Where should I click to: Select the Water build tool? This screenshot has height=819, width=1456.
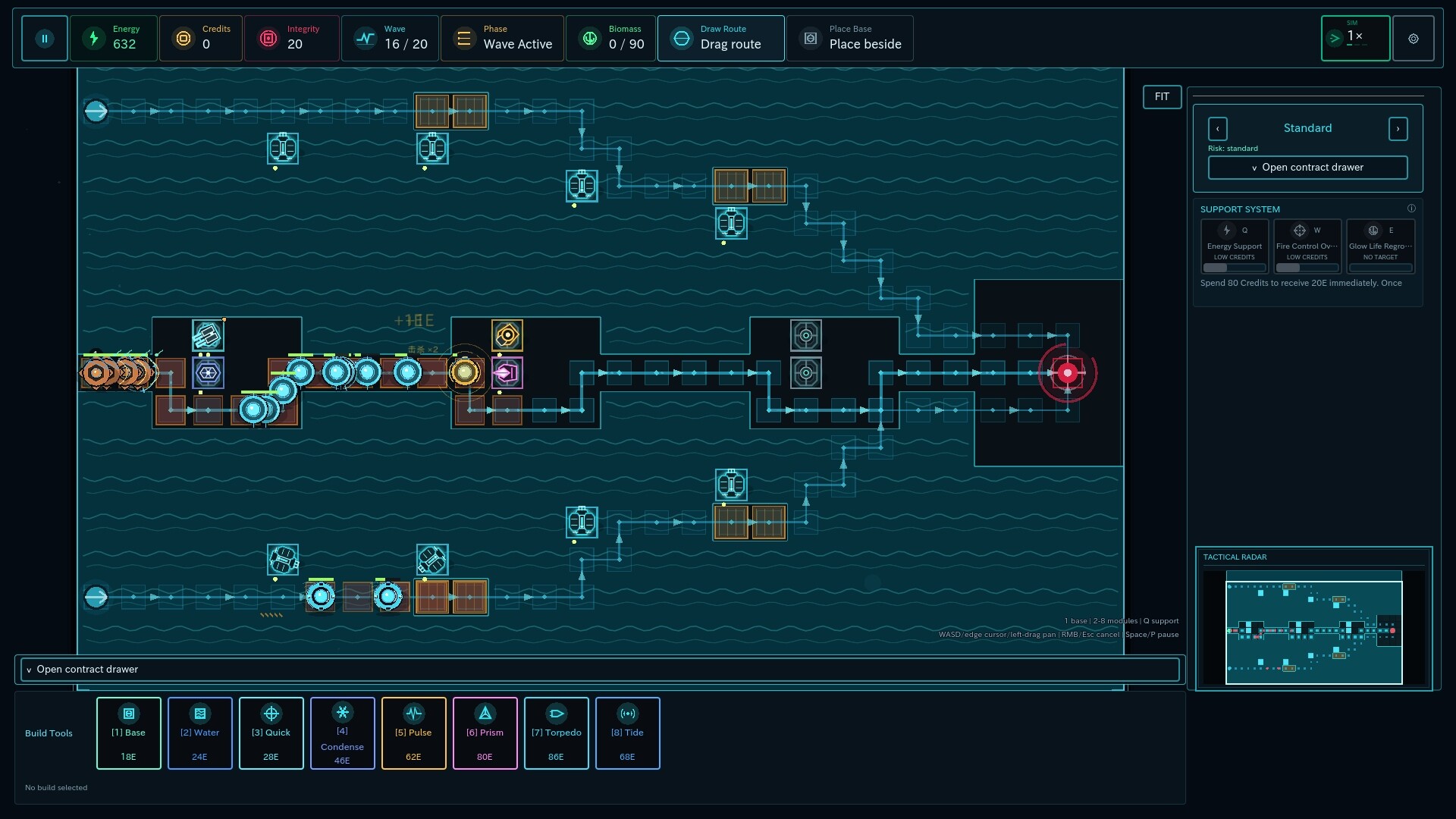coord(200,733)
